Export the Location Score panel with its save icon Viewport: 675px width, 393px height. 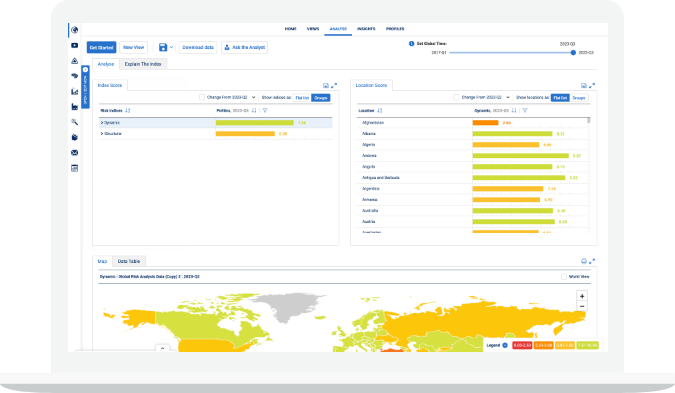point(584,86)
